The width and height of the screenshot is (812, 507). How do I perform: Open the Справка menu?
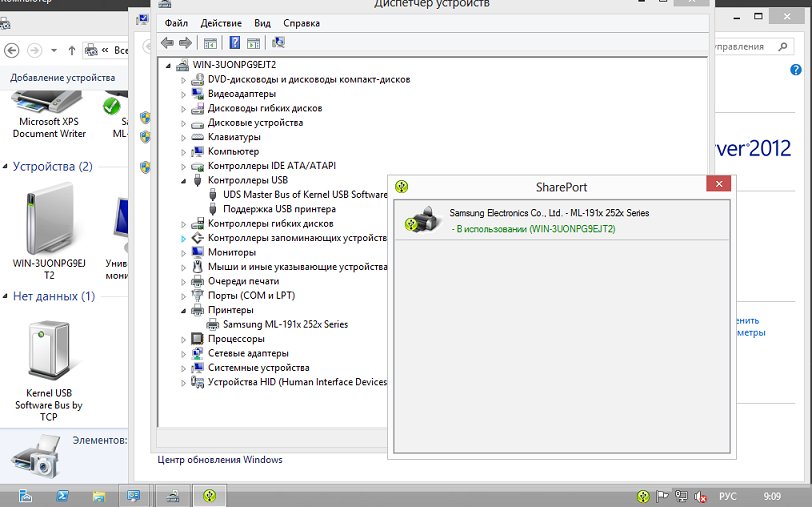(x=301, y=23)
